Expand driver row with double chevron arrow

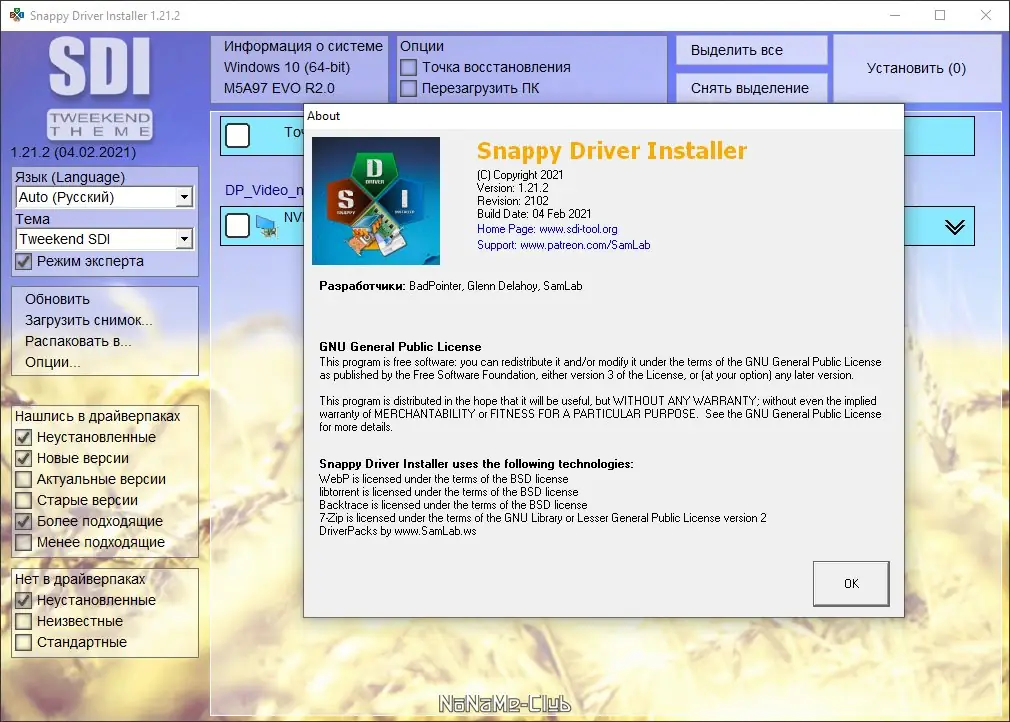(x=955, y=227)
